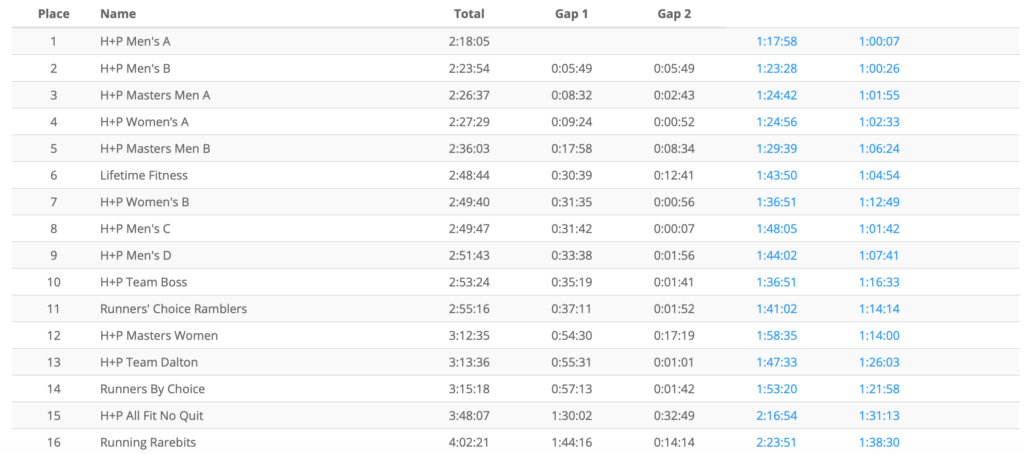Screen dimensions: 1024x454
Task: Click the Gap 1 column header
Action: click(x=572, y=14)
